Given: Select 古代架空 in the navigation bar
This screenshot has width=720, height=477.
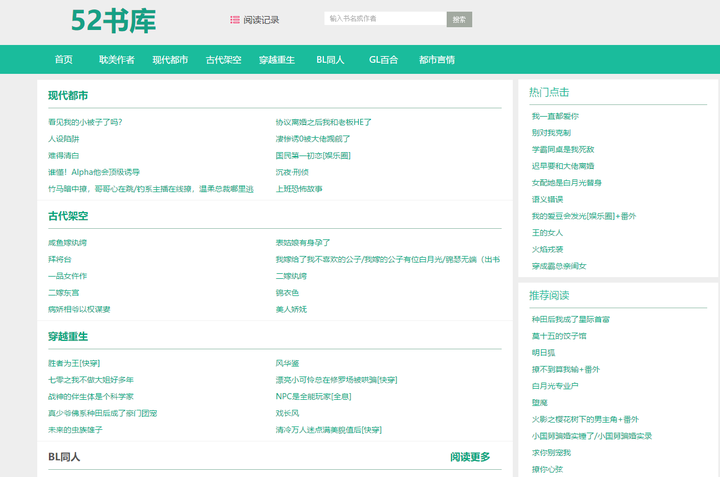Looking at the screenshot, I should tap(223, 60).
